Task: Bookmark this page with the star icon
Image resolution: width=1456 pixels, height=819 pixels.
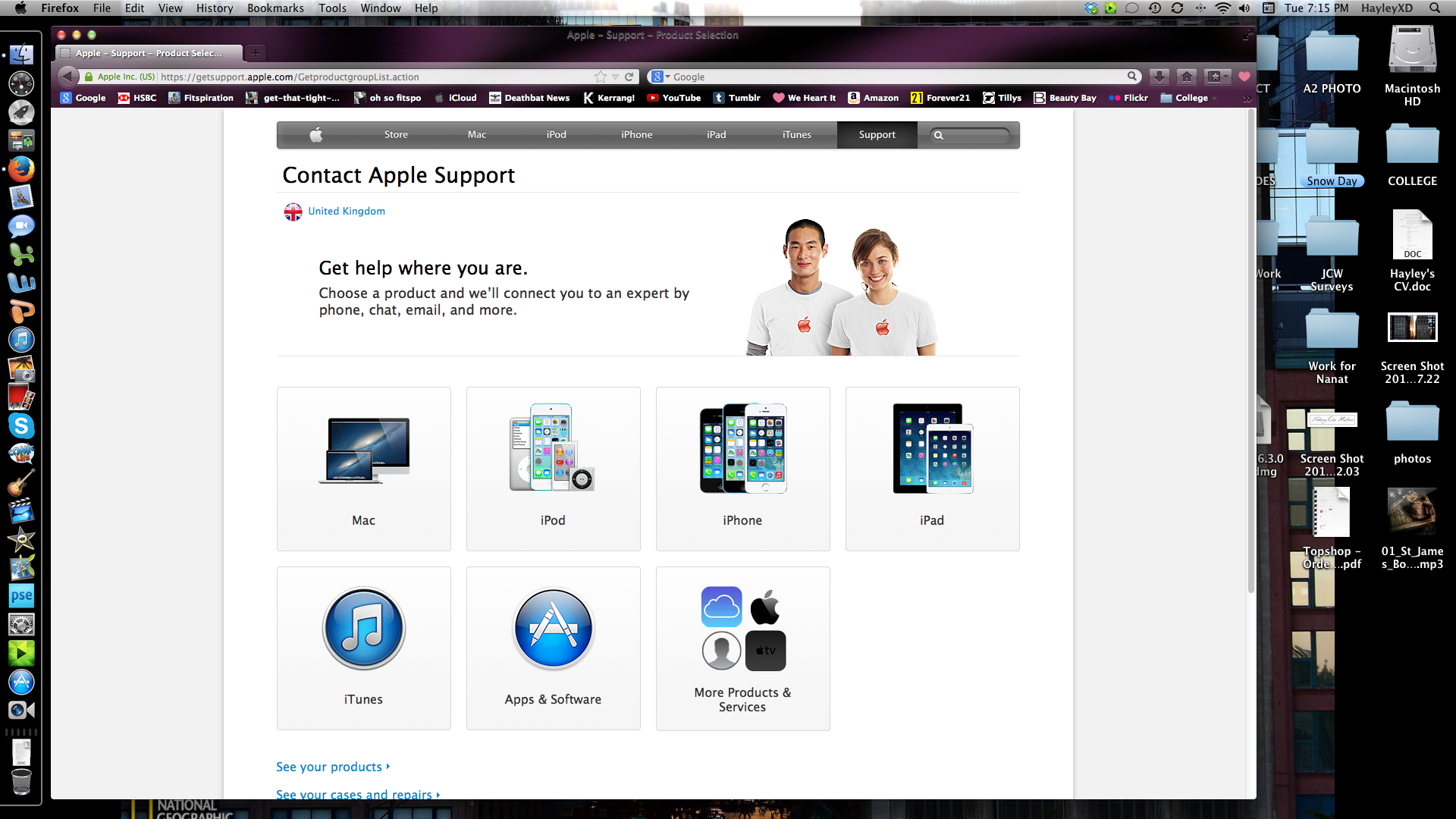Action: [x=601, y=77]
